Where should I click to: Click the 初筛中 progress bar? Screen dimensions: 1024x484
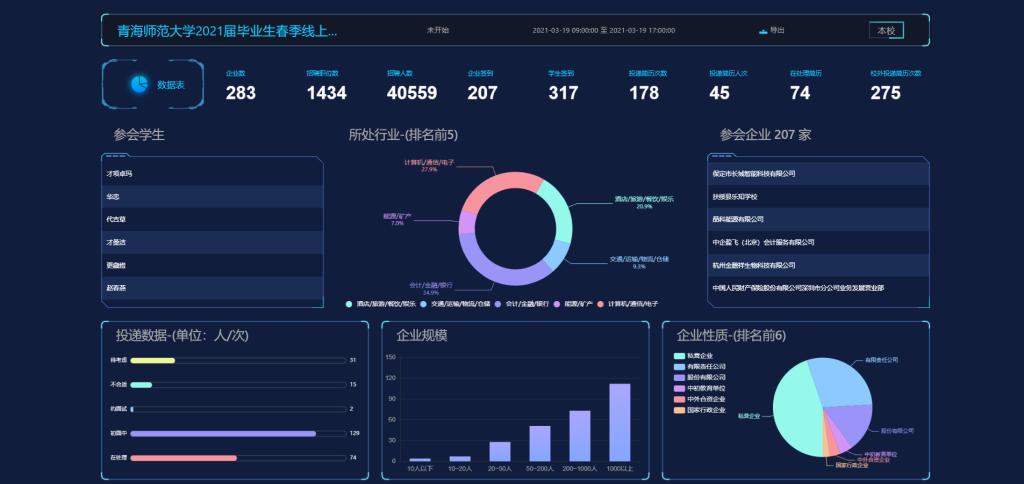tap(224, 433)
